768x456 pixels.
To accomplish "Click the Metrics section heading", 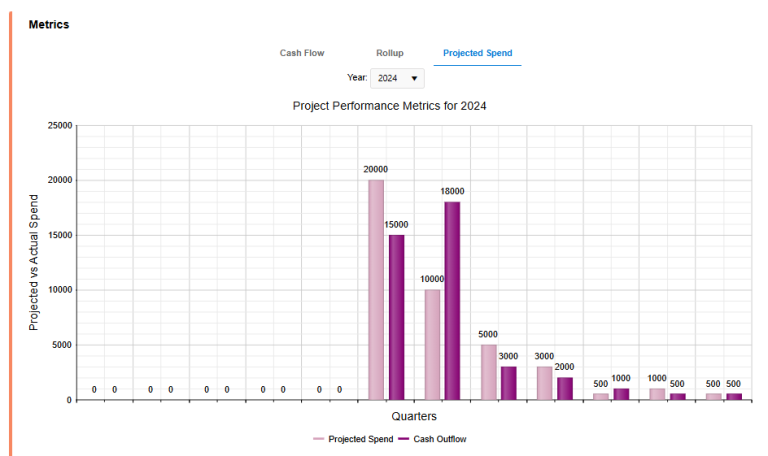I will tap(49, 24).
